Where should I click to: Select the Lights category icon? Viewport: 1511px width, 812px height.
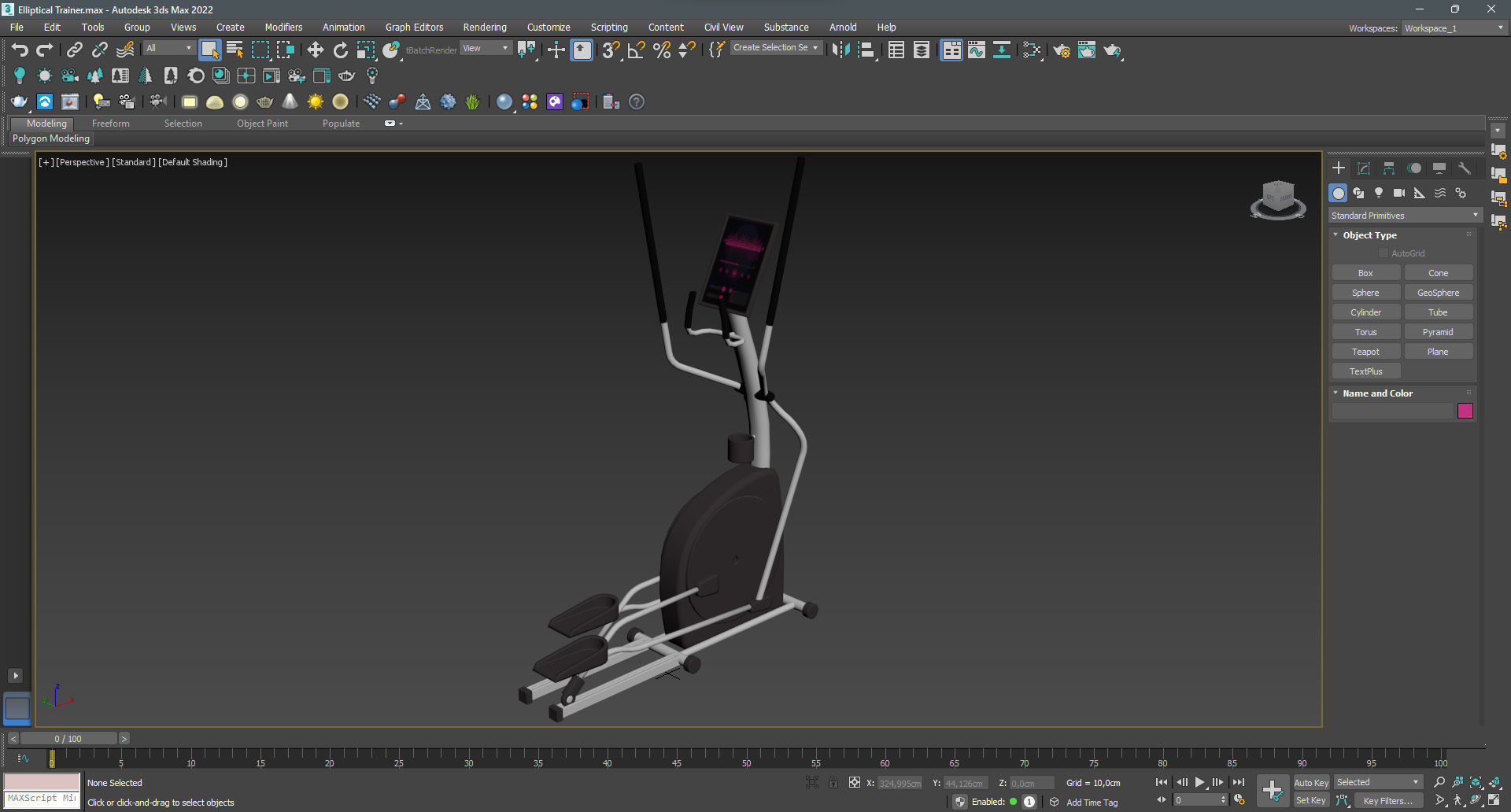pyautogui.click(x=1379, y=193)
